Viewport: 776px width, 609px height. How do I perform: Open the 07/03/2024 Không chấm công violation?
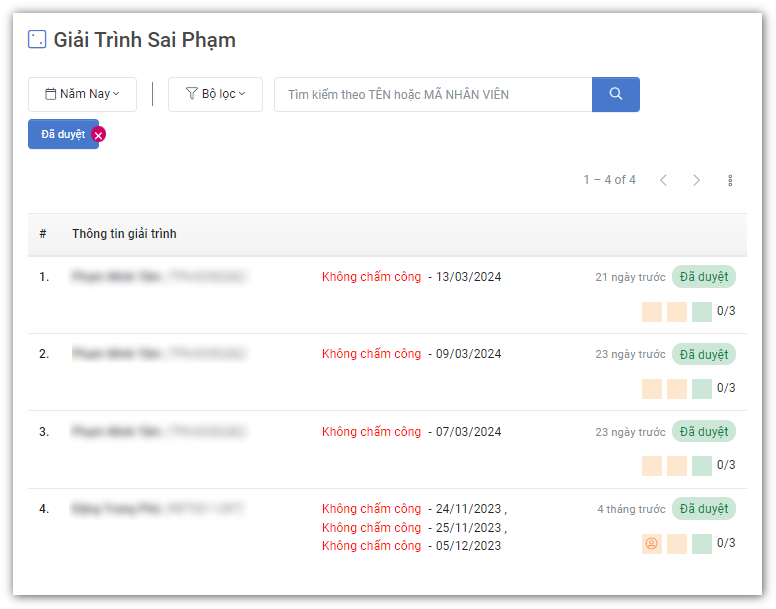(x=371, y=432)
